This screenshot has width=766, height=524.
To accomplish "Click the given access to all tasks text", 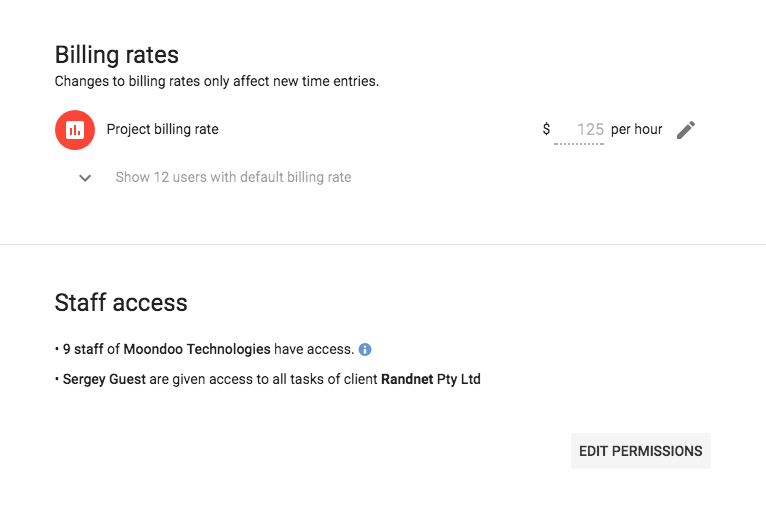I will point(262,379).
